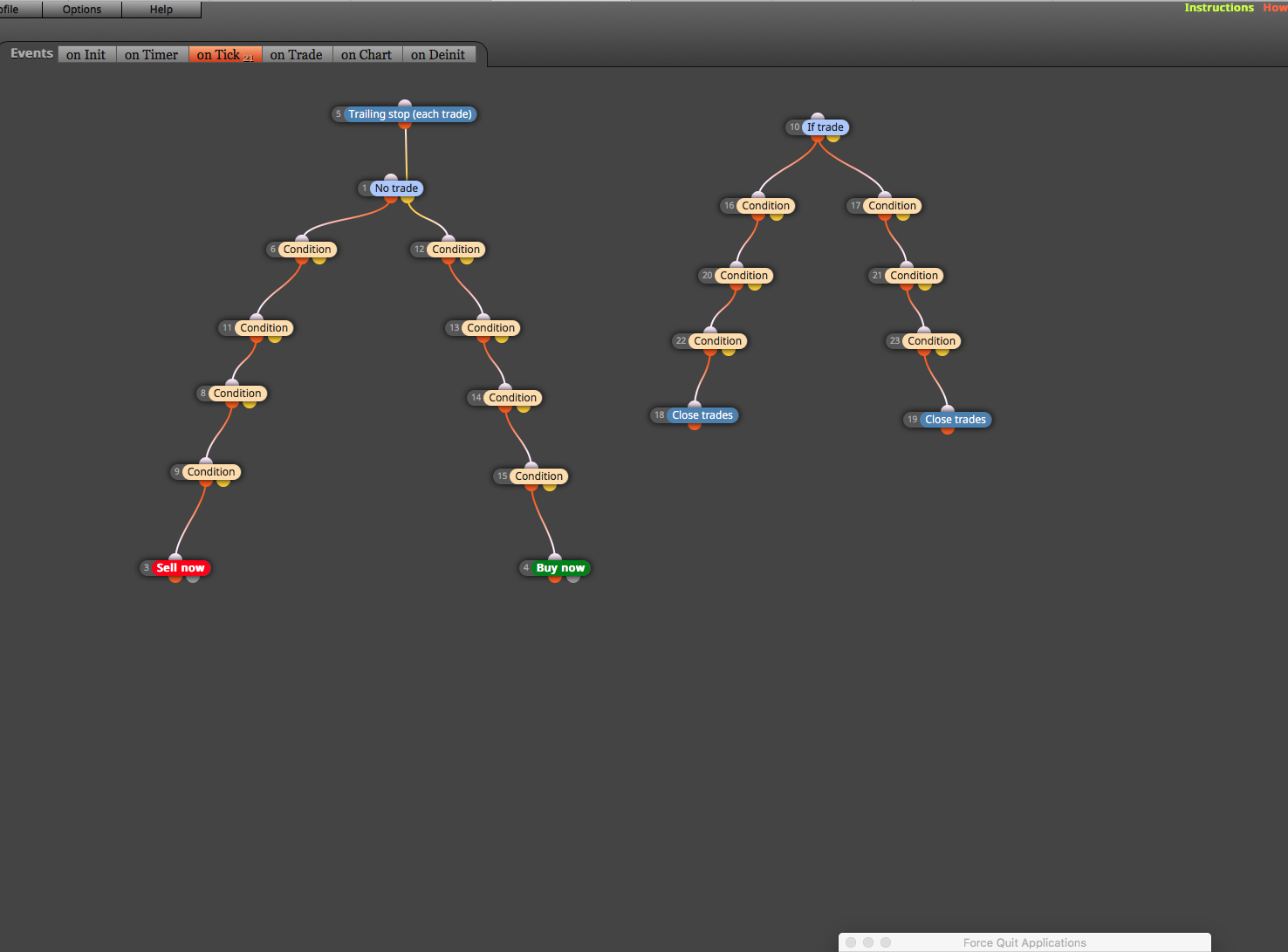The height and width of the screenshot is (952, 1288).
Task: Click the gray output dot on Buy now
Action: (573, 579)
